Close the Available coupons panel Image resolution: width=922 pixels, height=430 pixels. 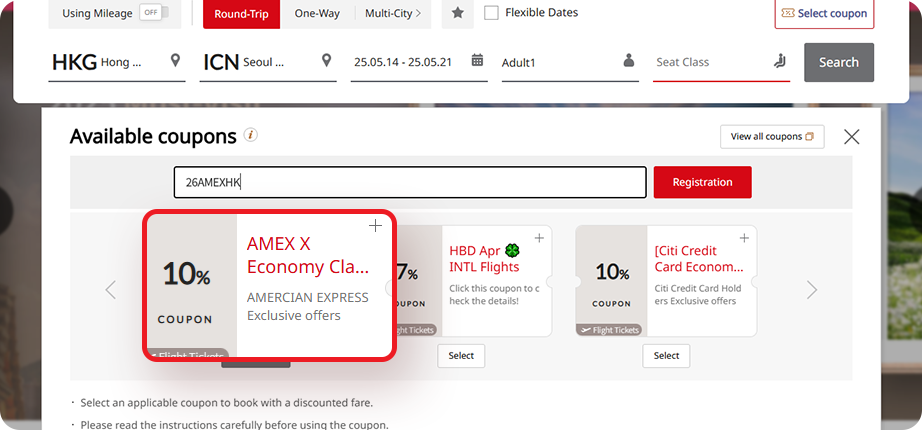[x=852, y=137]
